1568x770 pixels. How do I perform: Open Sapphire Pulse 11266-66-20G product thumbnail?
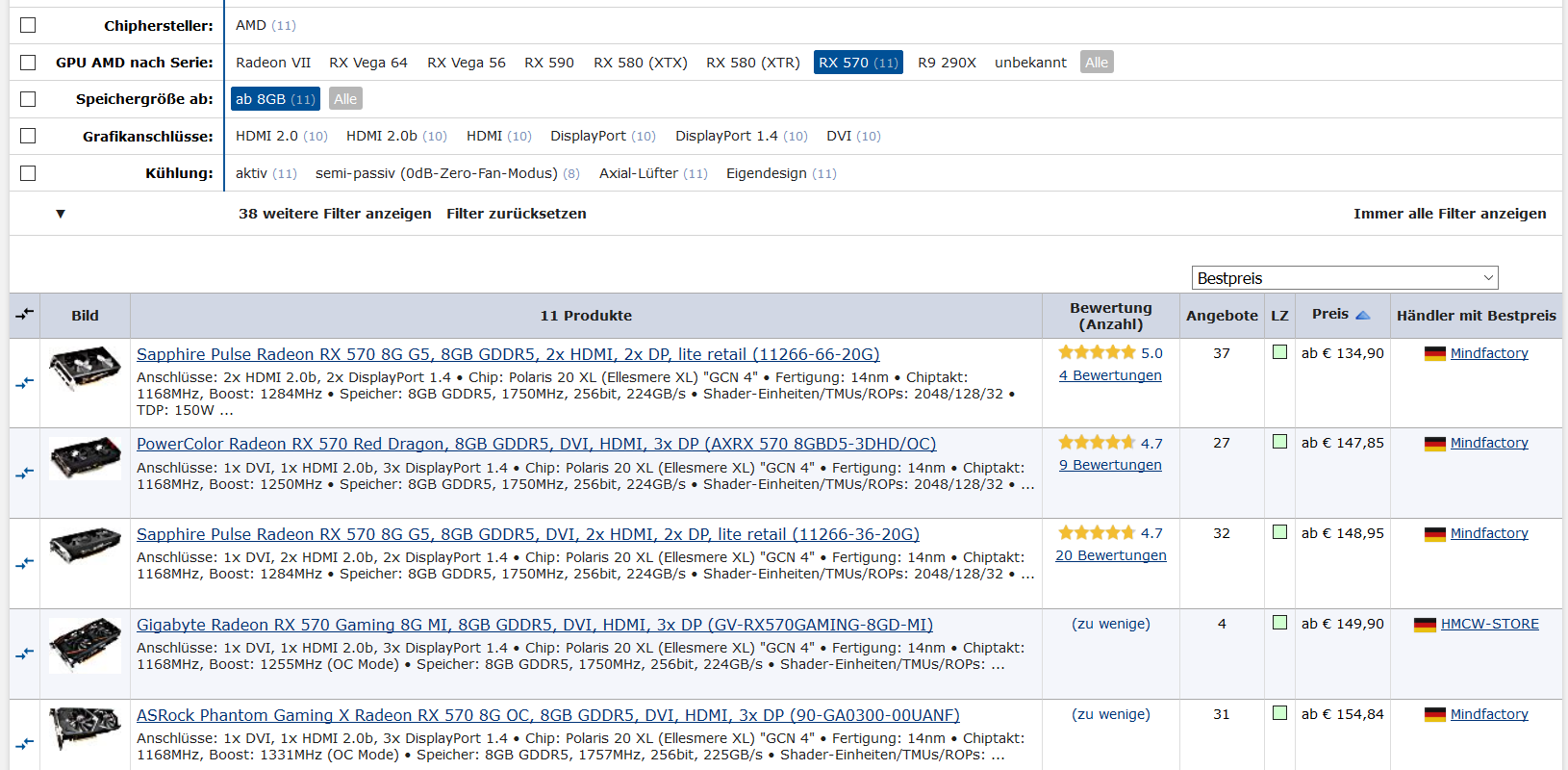(x=85, y=370)
